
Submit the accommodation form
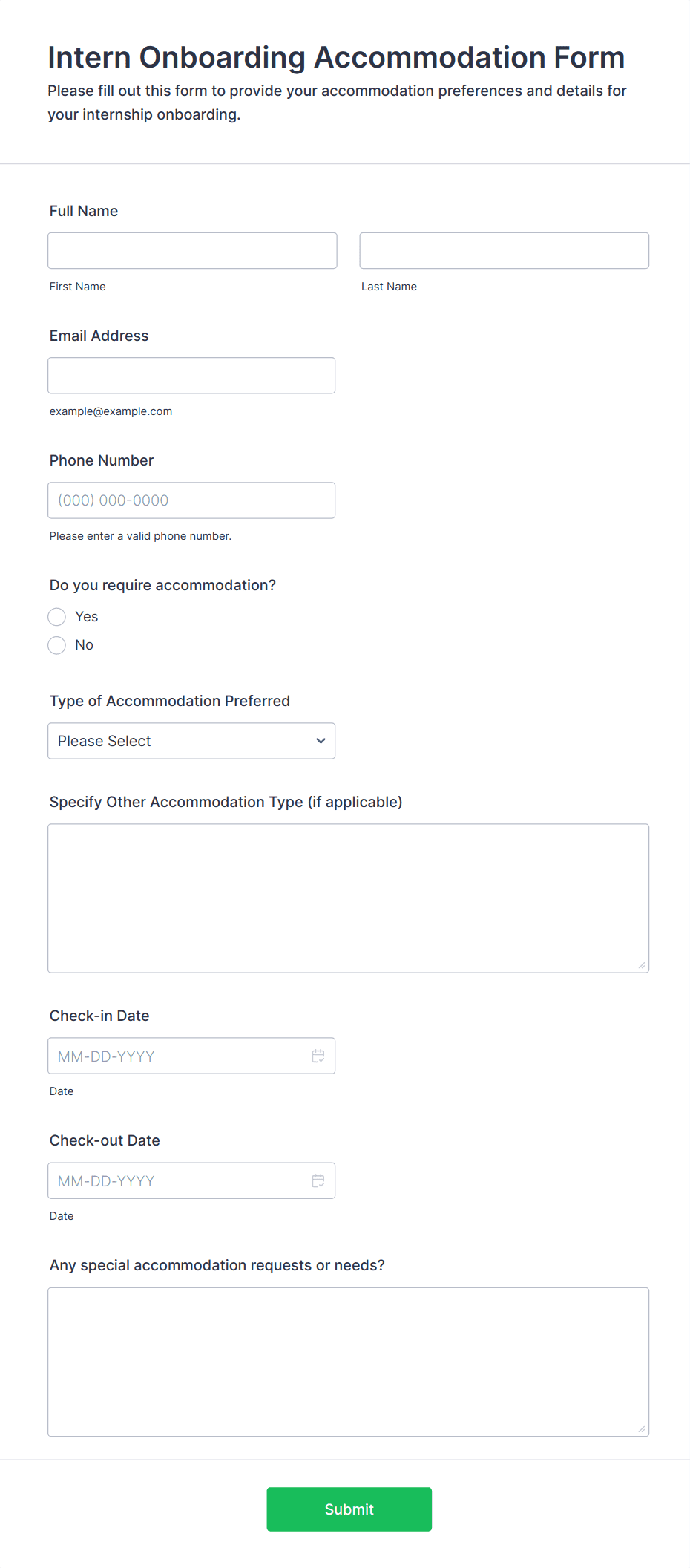(349, 1509)
